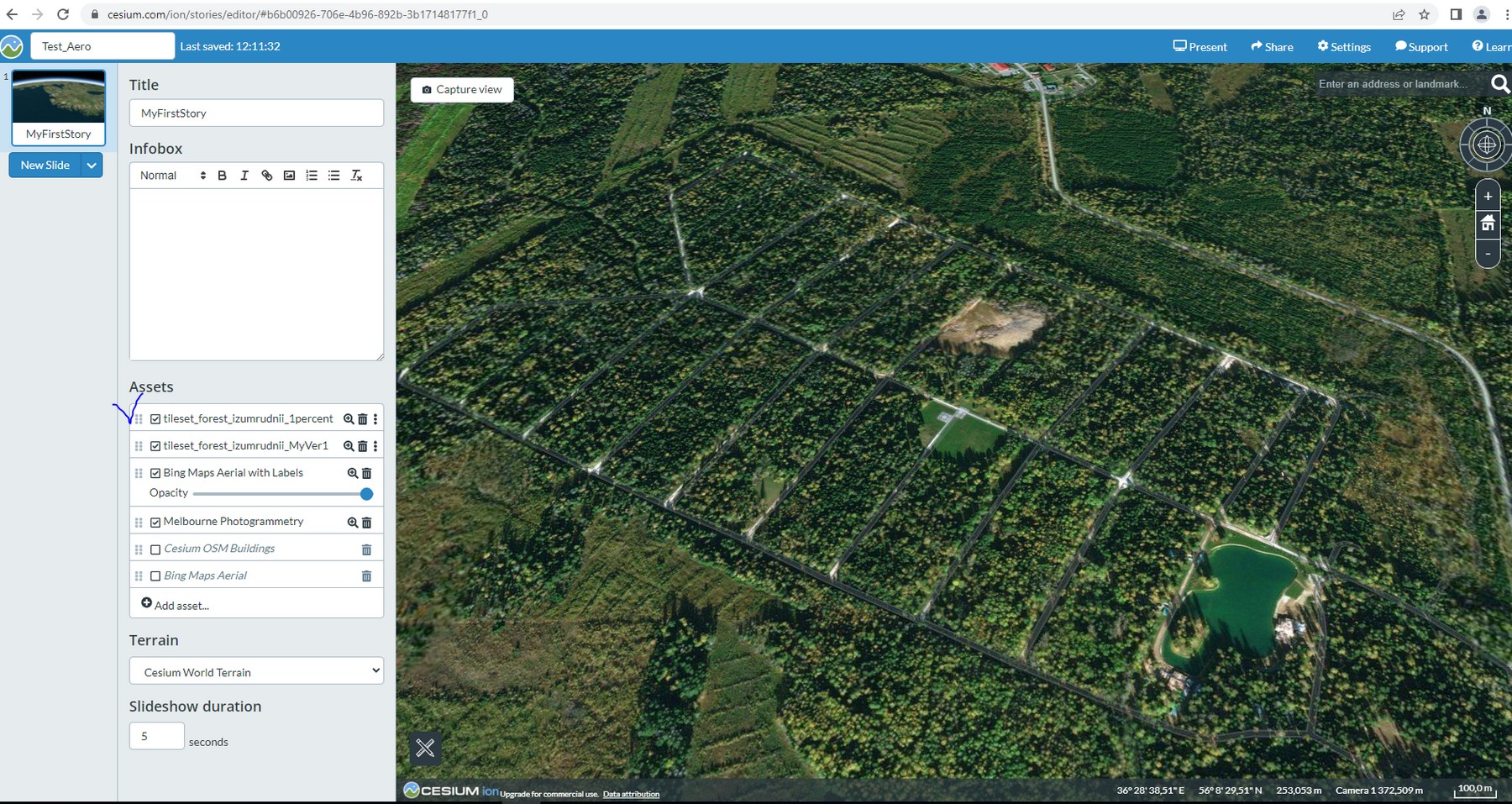Delete the Melbourne Photogrammetry asset
The height and width of the screenshot is (804, 1512).
pos(366,523)
